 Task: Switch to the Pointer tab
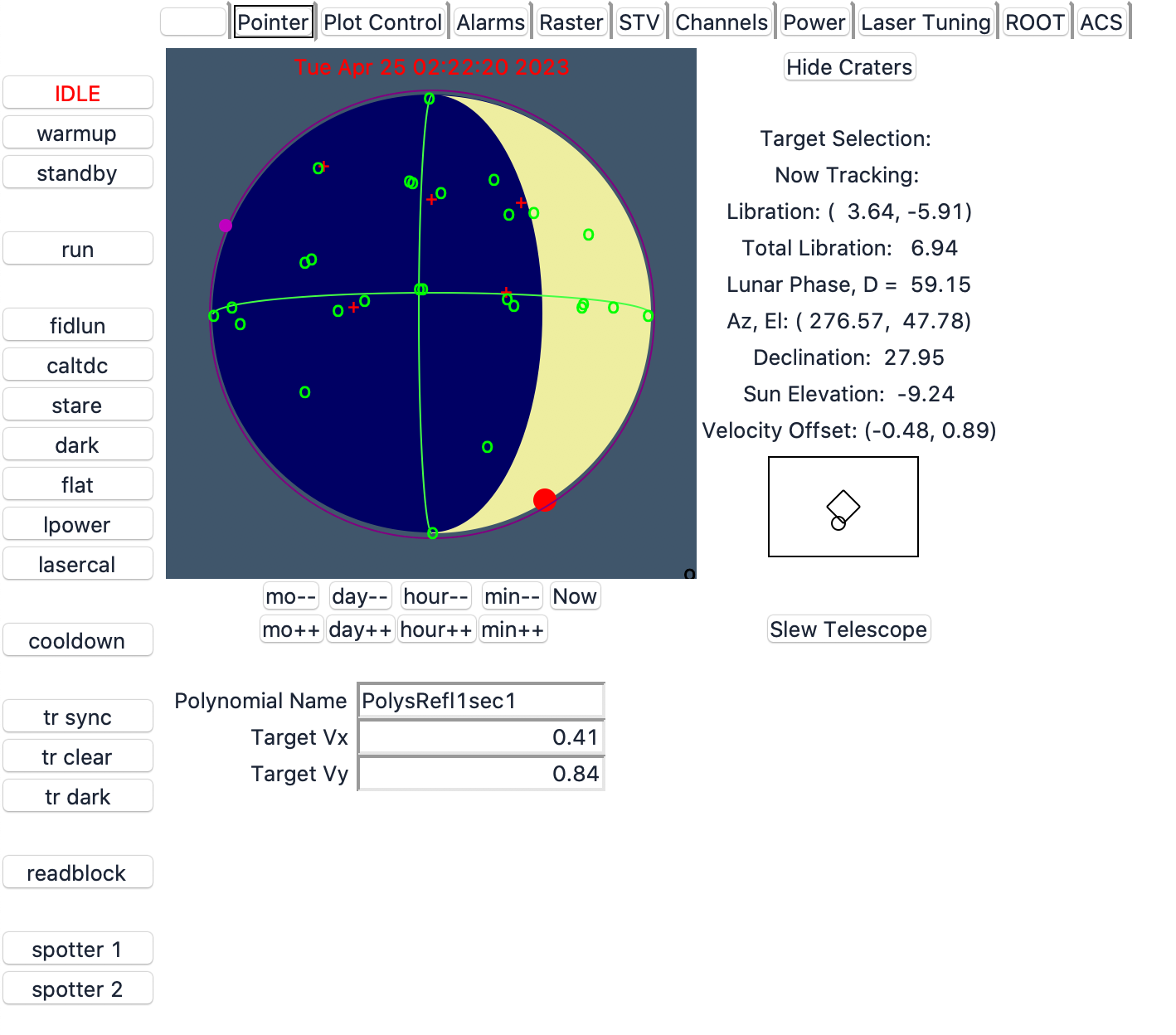click(x=273, y=22)
